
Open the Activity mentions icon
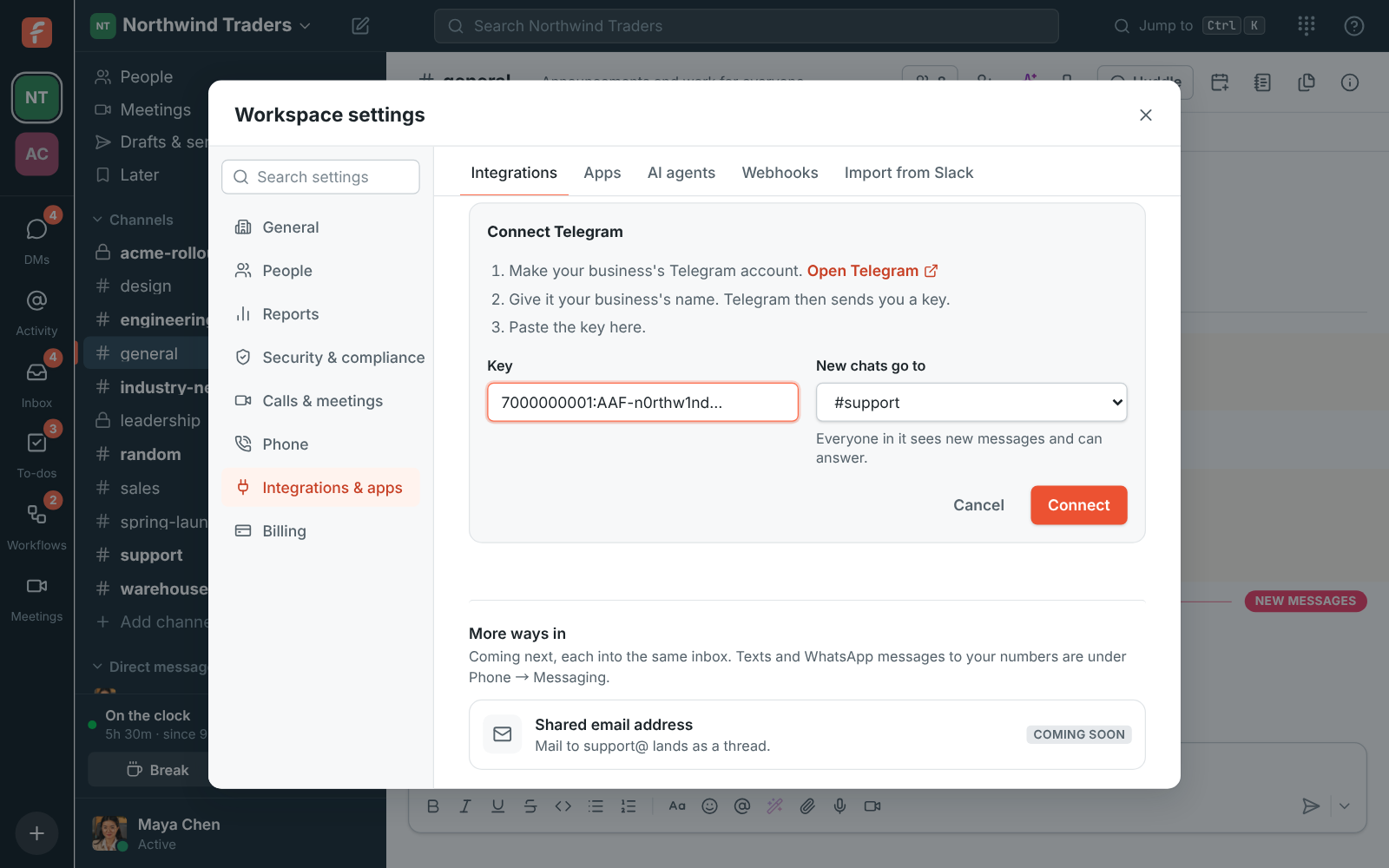pos(36,300)
